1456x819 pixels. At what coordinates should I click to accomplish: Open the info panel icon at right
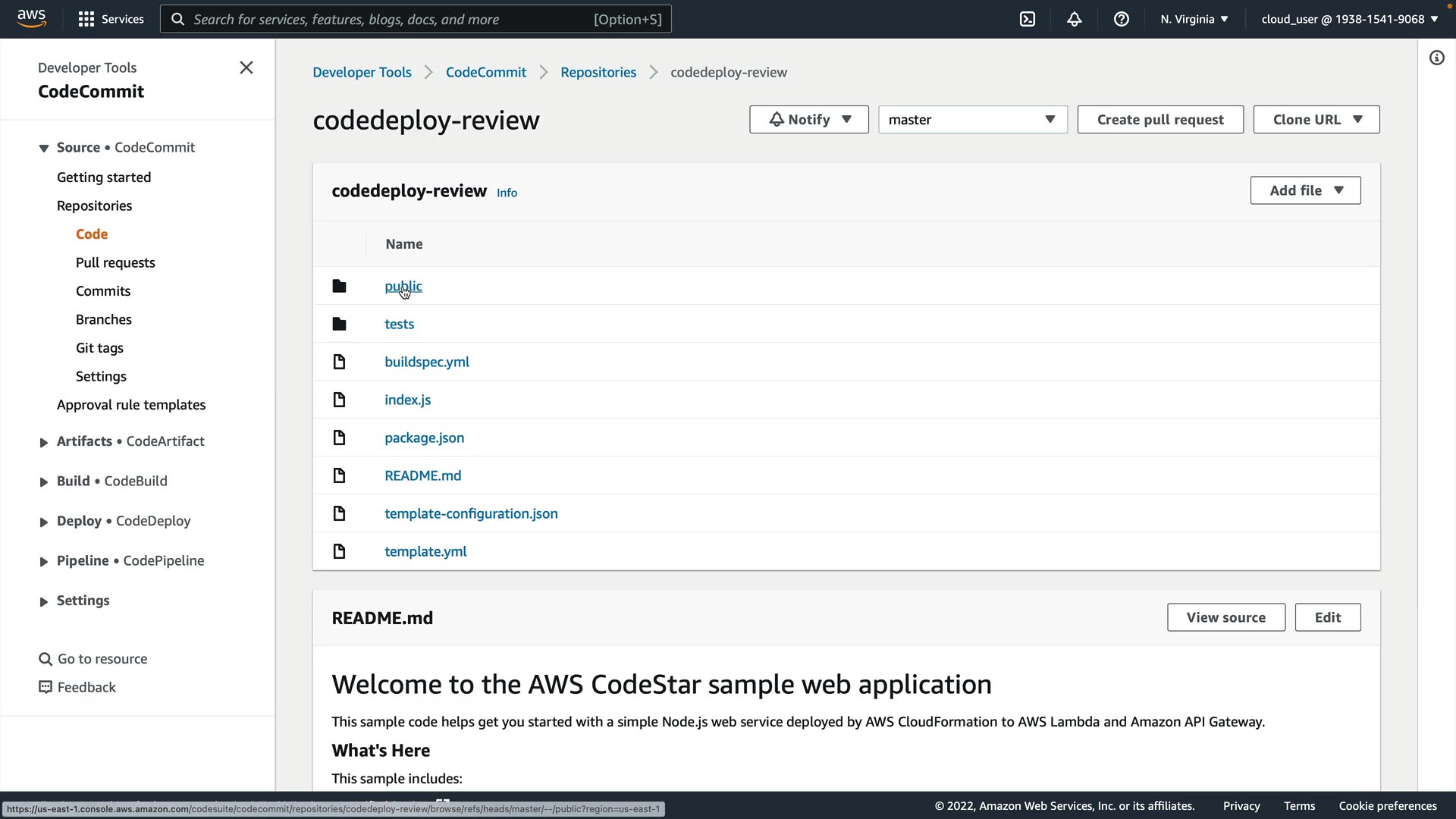pos(1436,58)
